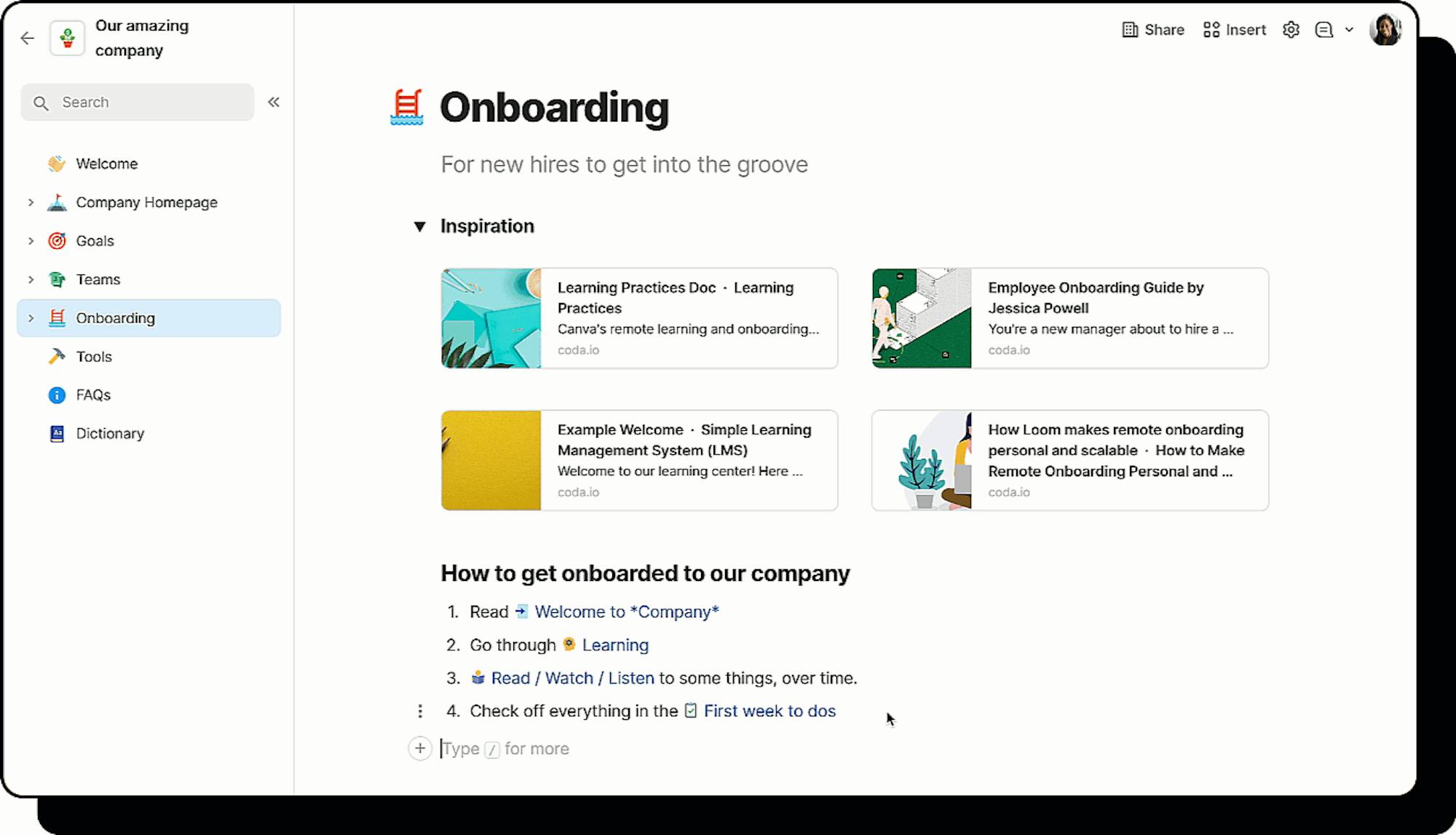
Task: Go to the FAQs page
Action: click(x=93, y=395)
